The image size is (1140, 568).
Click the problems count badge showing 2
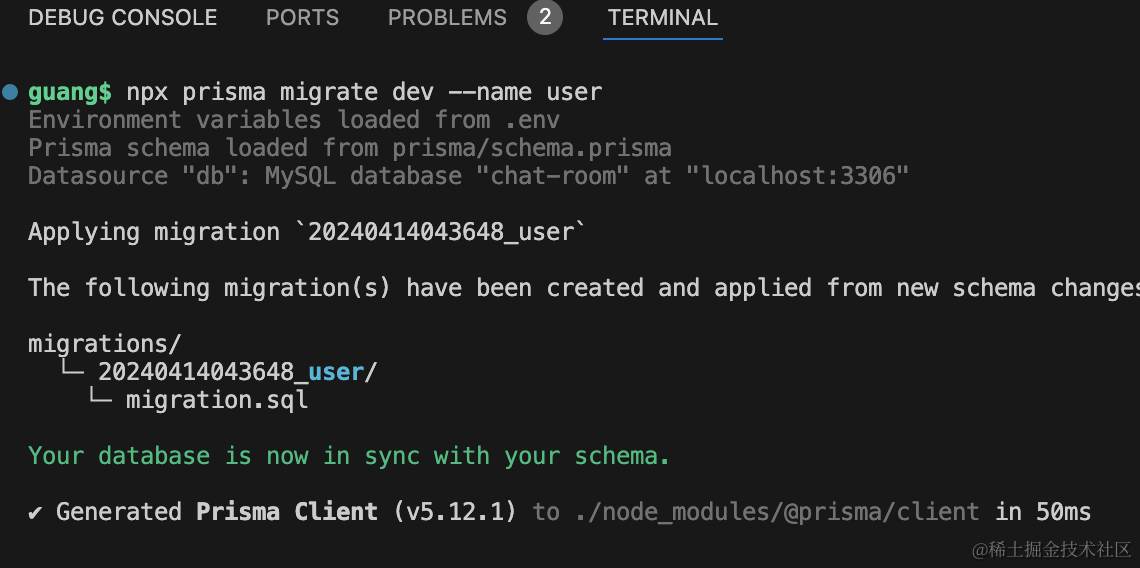coord(545,18)
